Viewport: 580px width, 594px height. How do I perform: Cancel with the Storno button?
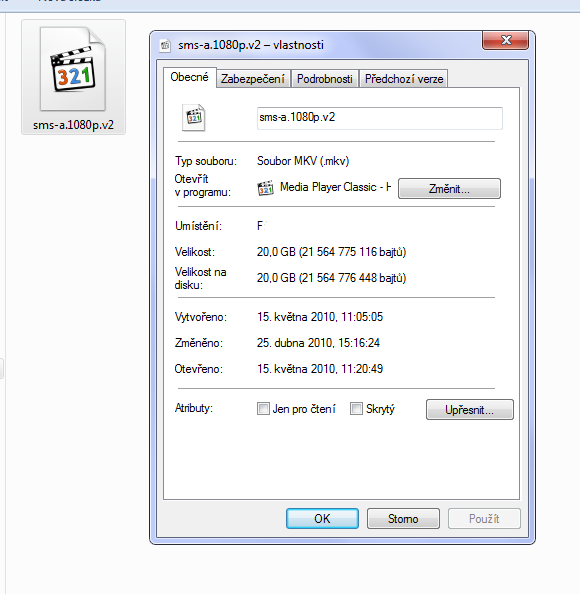point(403,519)
